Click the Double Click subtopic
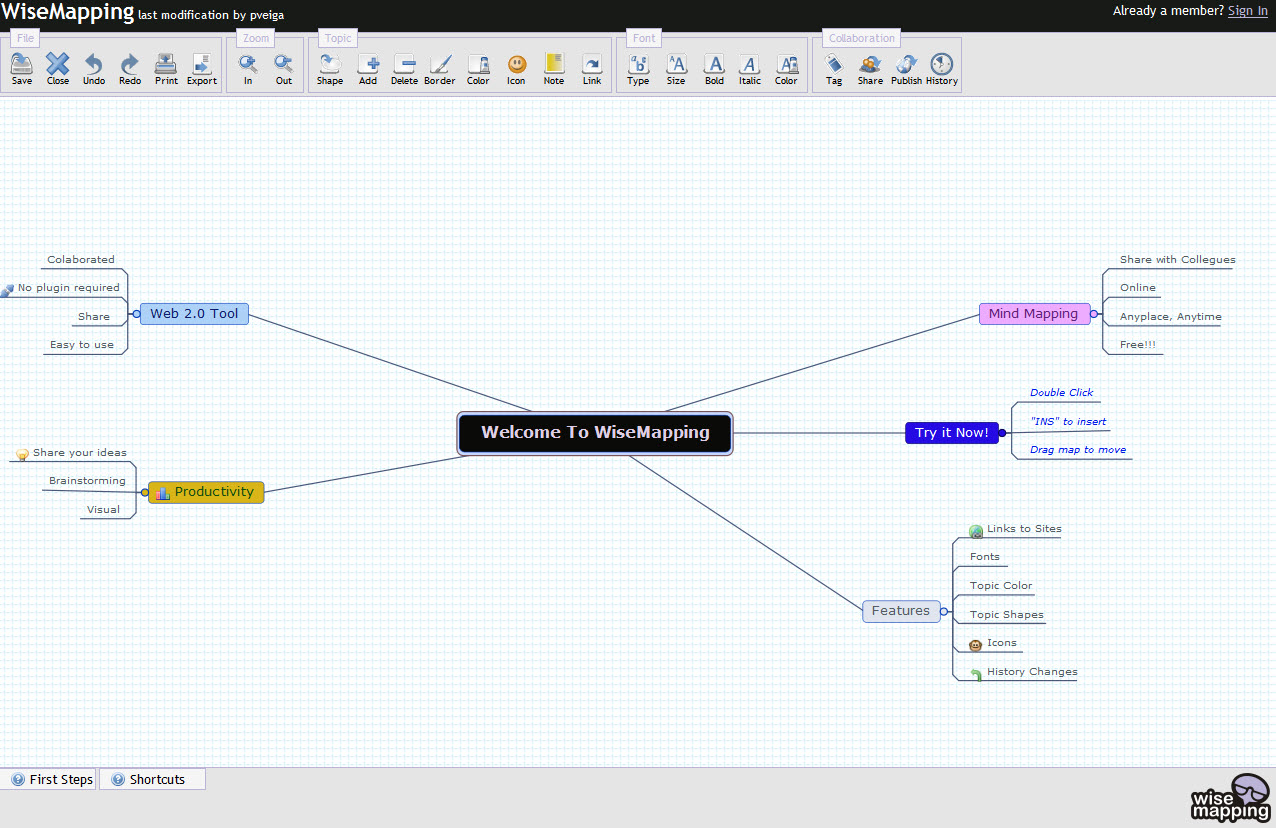Screen dimensions: 1276x828 [x=1062, y=392]
